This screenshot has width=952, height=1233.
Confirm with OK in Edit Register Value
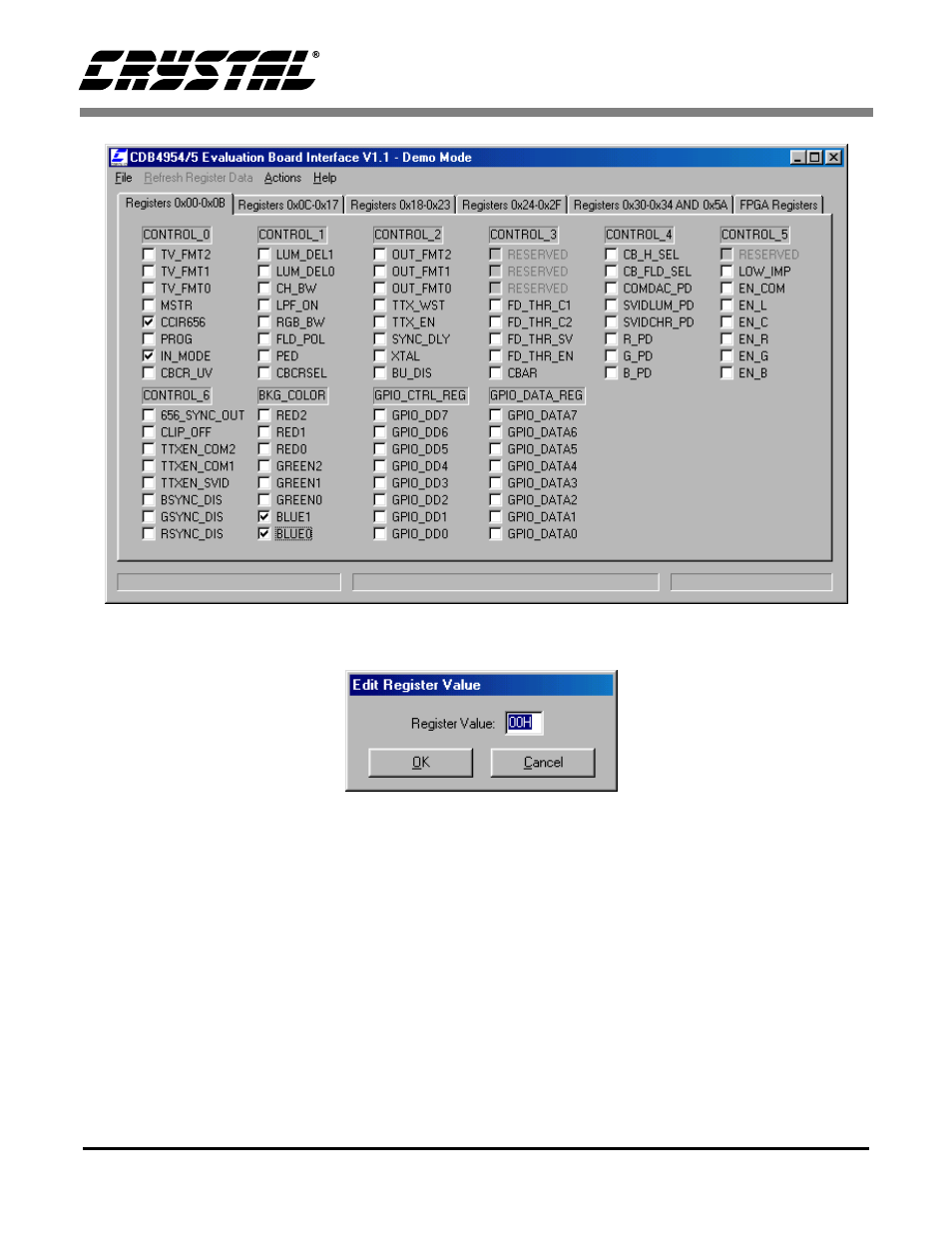421,763
